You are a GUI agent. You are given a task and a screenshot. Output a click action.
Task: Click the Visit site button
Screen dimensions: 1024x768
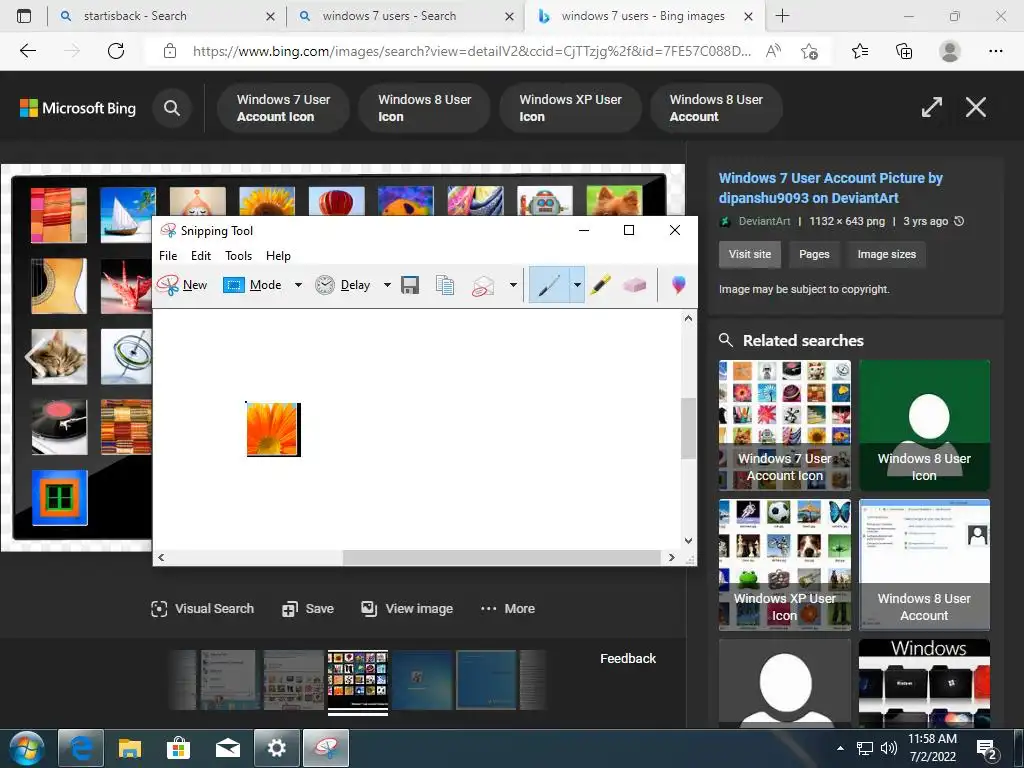tap(750, 255)
